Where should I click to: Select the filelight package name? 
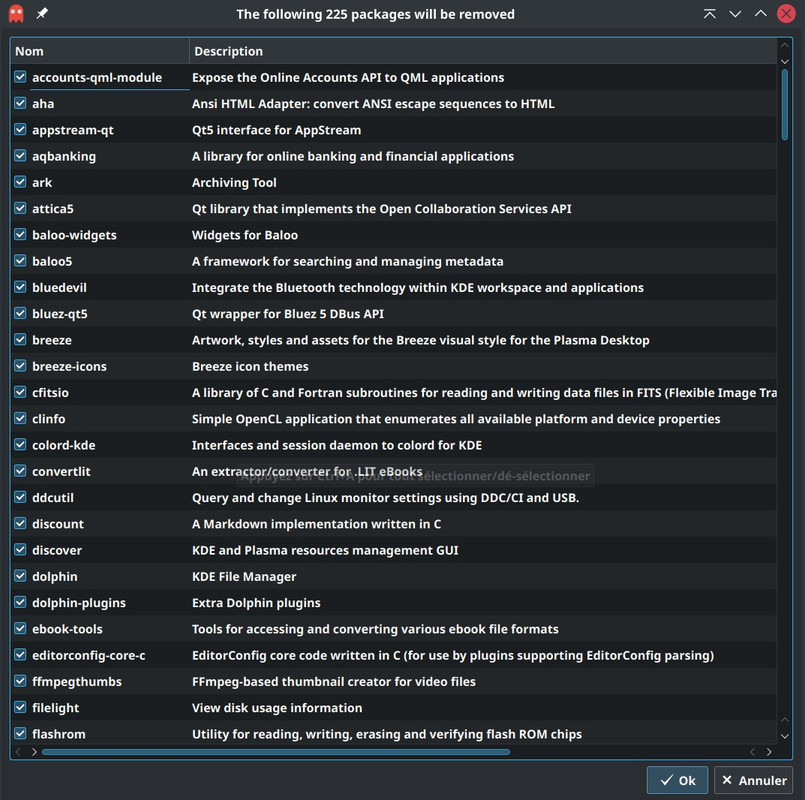click(x=55, y=708)
